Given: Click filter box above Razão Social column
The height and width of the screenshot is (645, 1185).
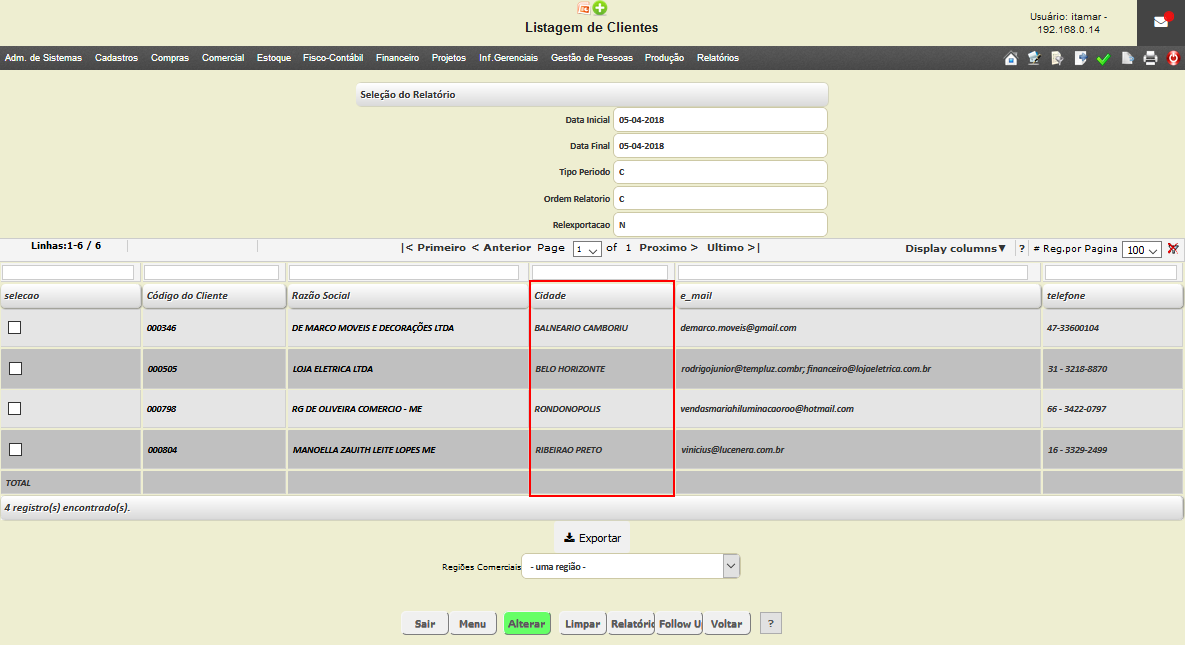Looking at the screenshot, I should (x=404, y=272).
